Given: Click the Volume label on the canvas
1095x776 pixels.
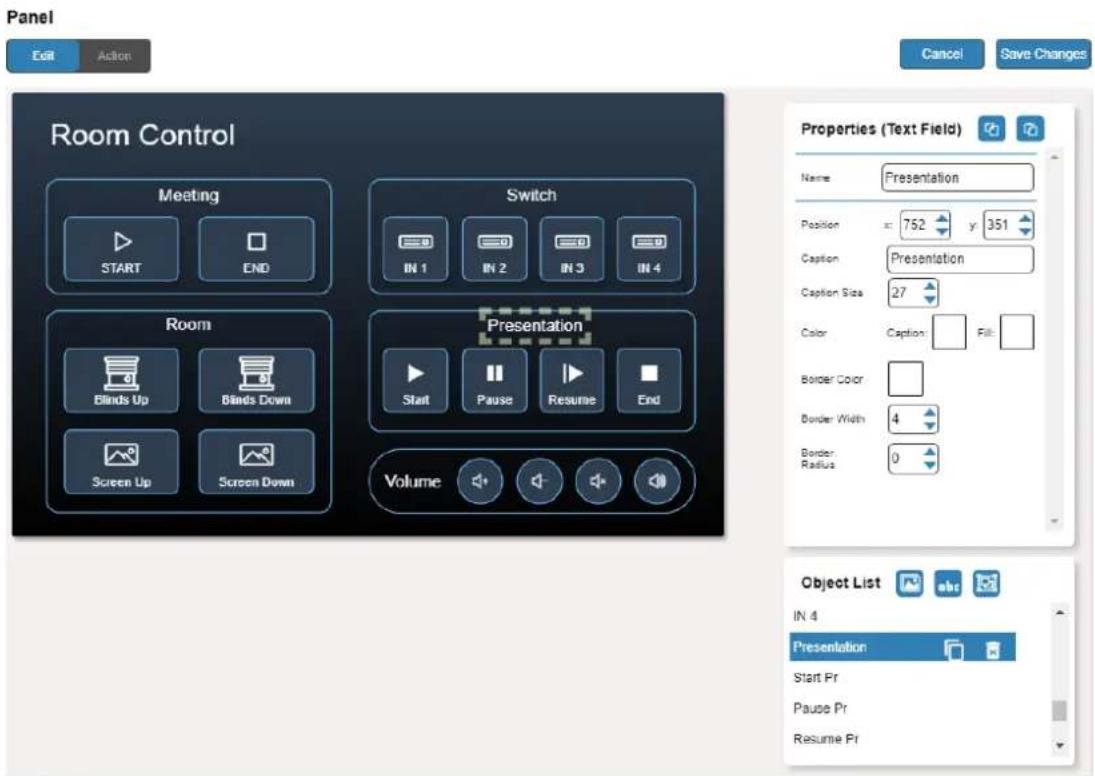Looking at the screenshot, I should [412, 481].
